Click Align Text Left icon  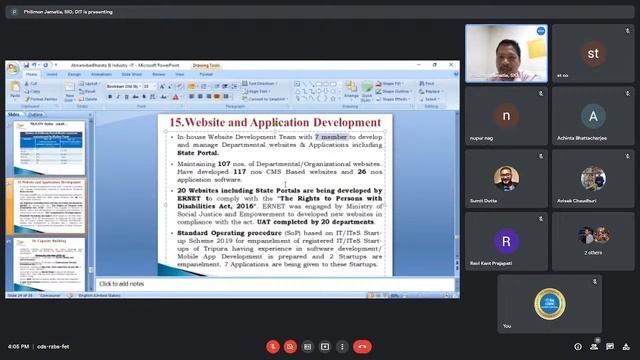191,97
